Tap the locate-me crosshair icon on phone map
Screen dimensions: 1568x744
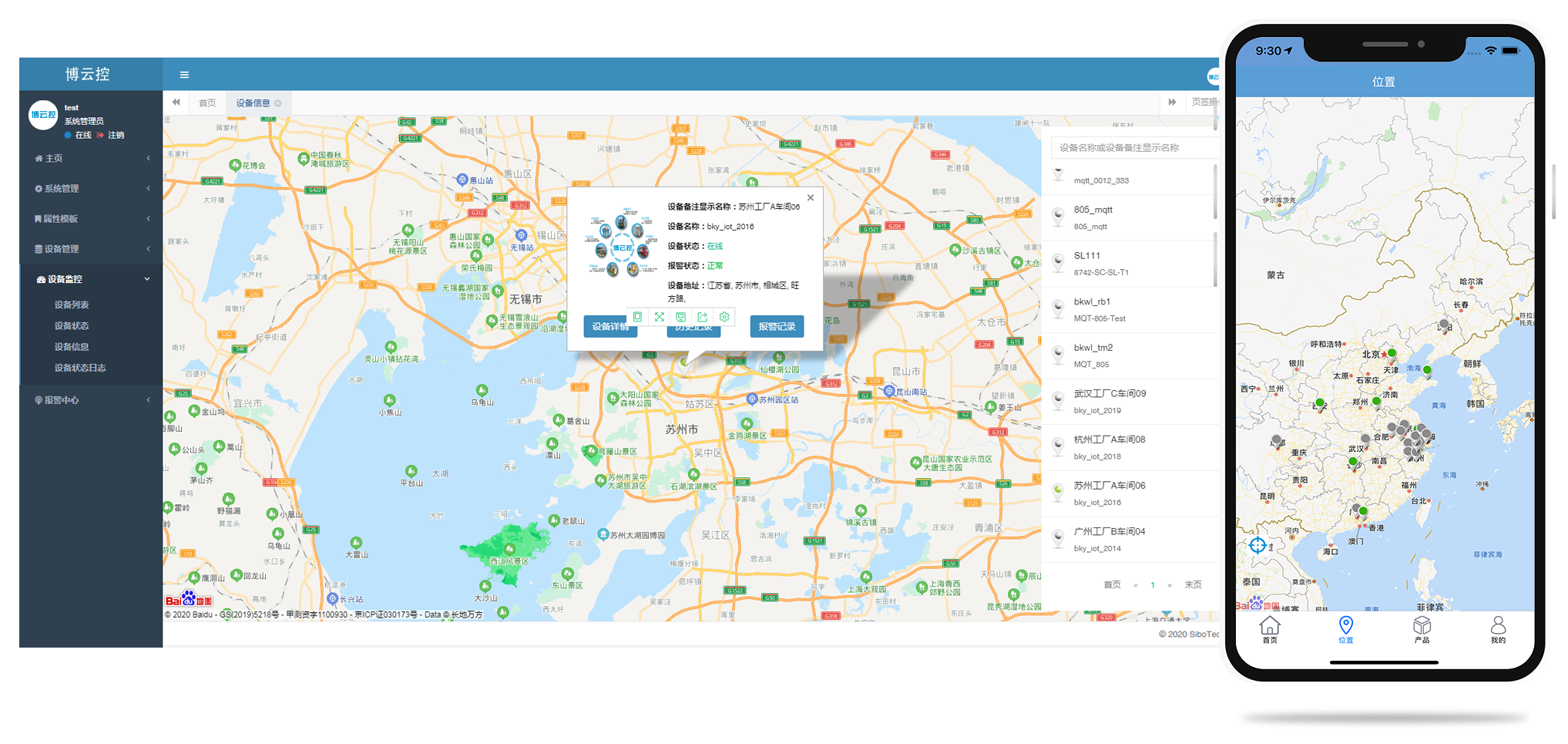coord(1257,546)
